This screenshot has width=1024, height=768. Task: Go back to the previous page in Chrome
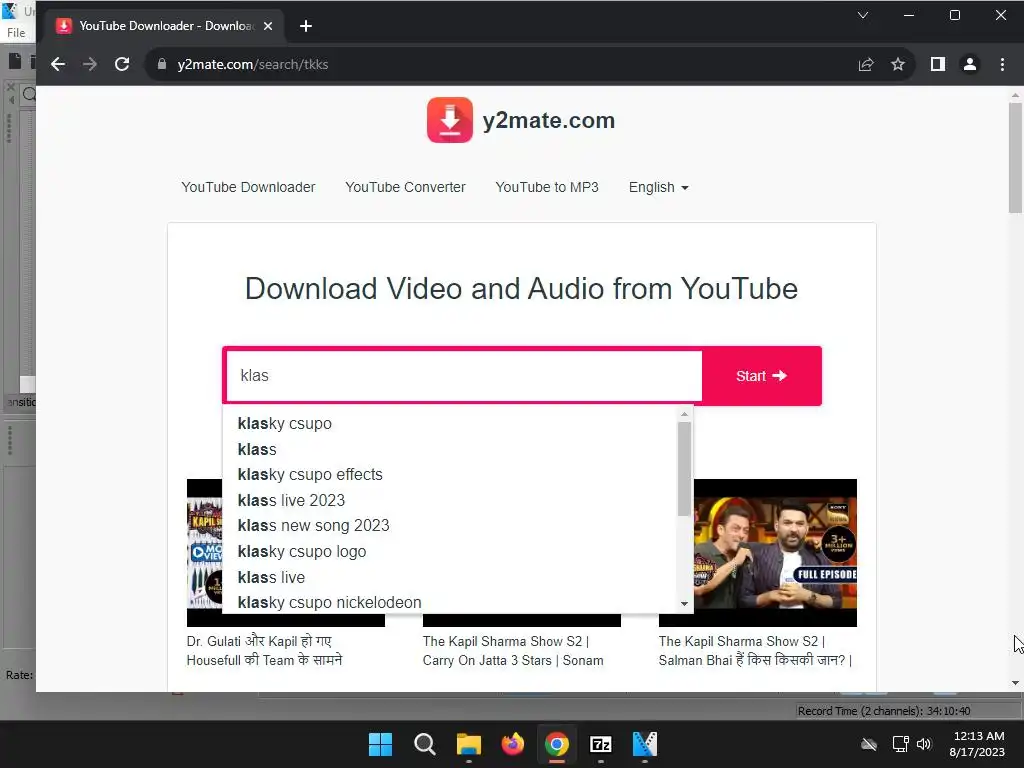click(58, 64)
